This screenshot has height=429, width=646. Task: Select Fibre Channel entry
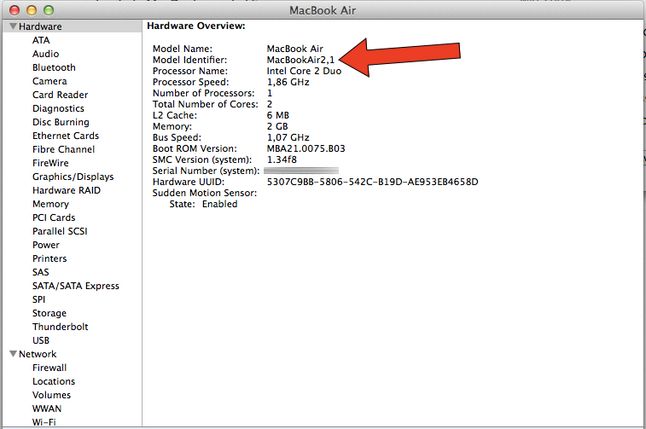click(x=63, y=149)
